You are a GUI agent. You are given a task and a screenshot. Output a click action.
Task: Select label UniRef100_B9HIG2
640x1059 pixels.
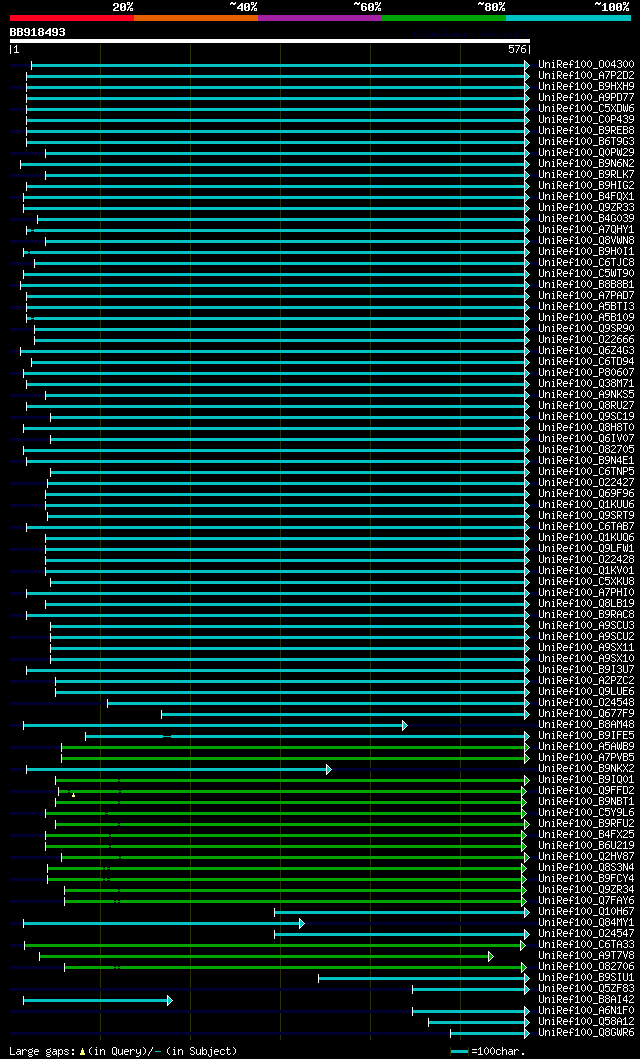586,186
